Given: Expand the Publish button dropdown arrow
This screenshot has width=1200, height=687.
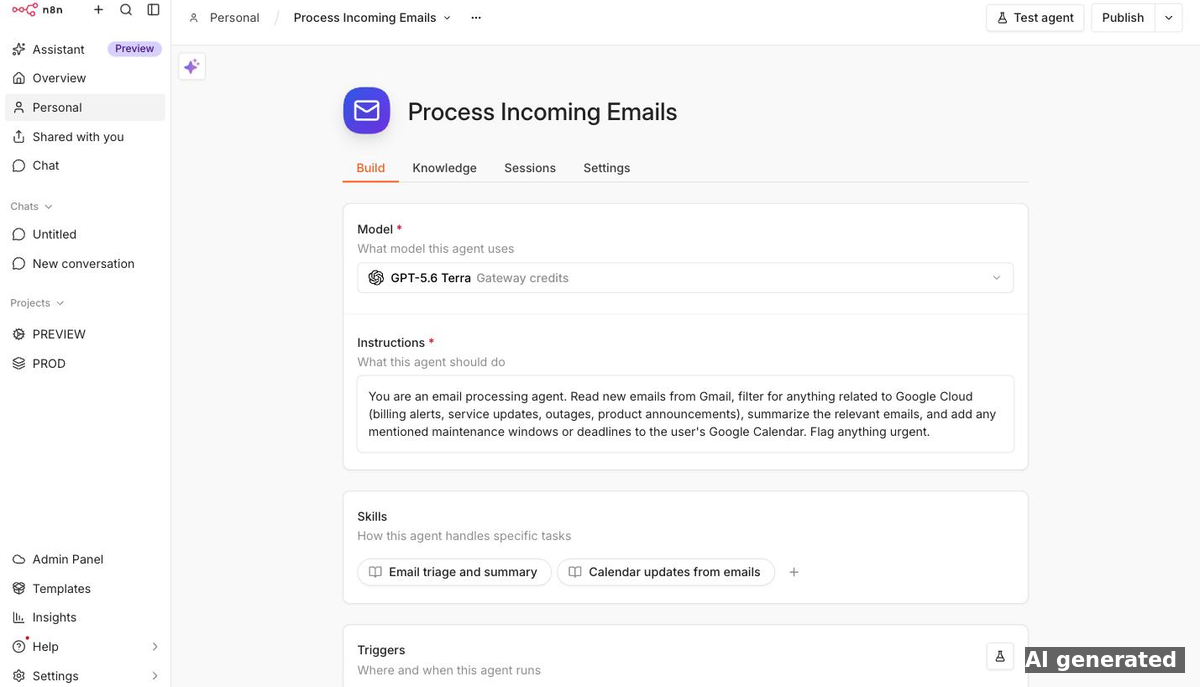Looking at the screenshot, I should click(1169, 18).
